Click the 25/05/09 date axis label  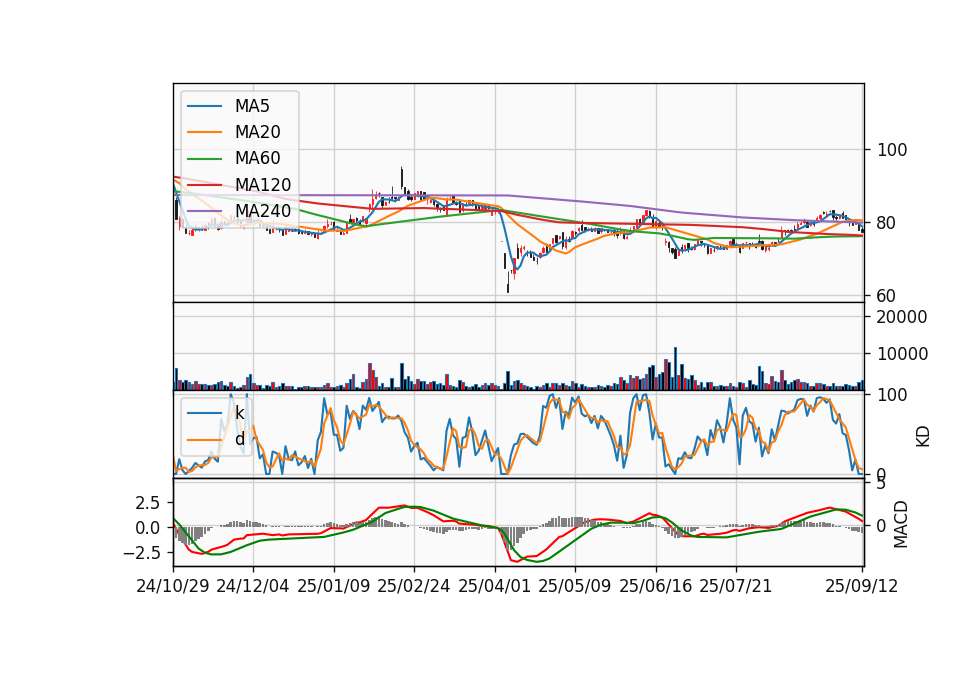(x=575, y=586)
